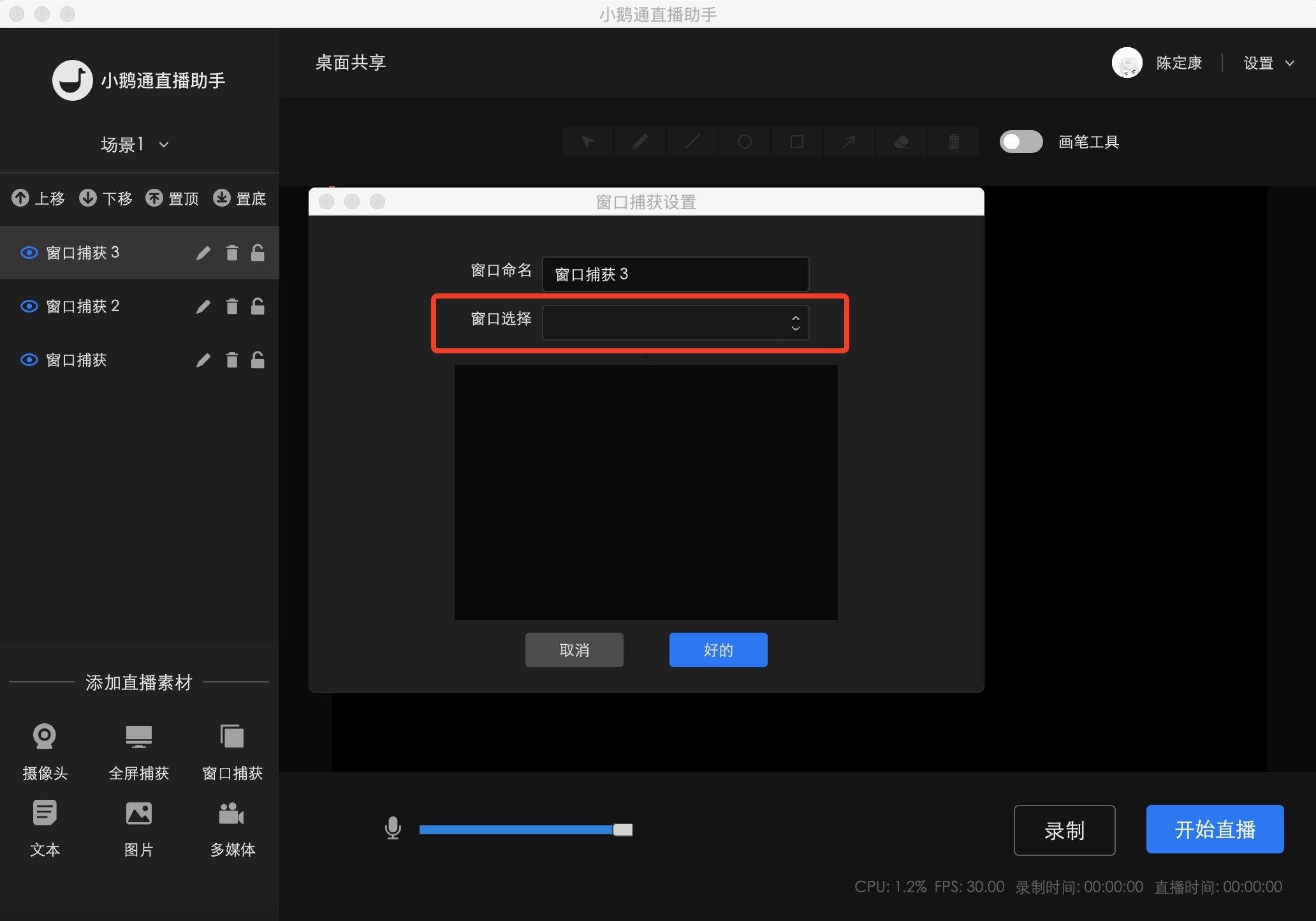Click the eraser tool in the brush toolbar

click(901, 142)
